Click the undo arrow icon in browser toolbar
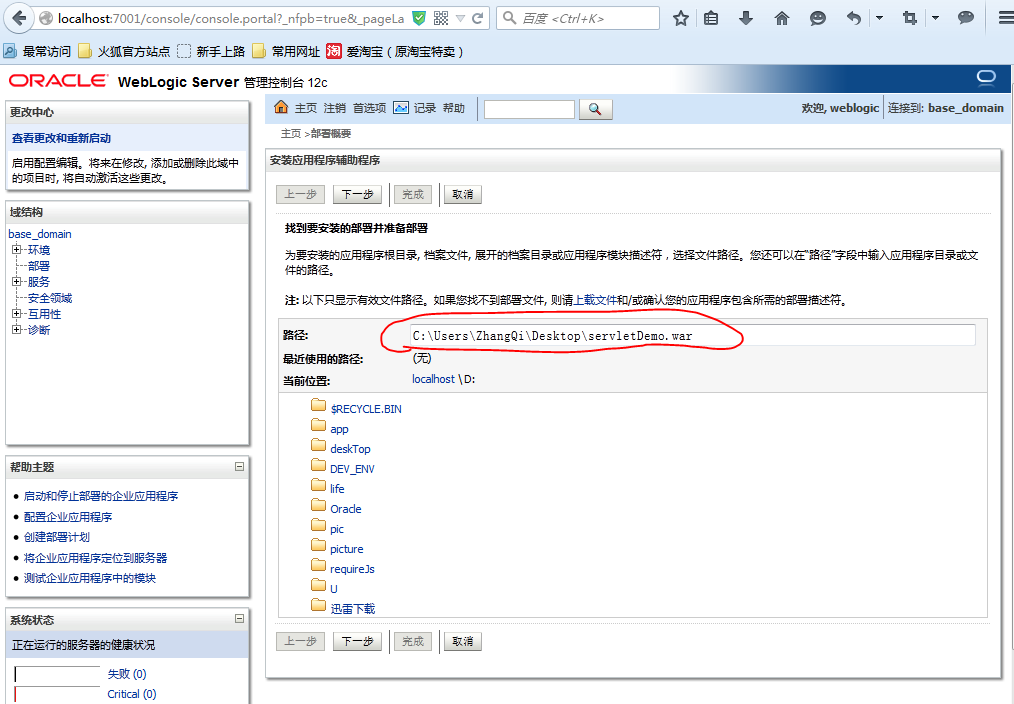Screen dimensions: 1014x704 854,18
